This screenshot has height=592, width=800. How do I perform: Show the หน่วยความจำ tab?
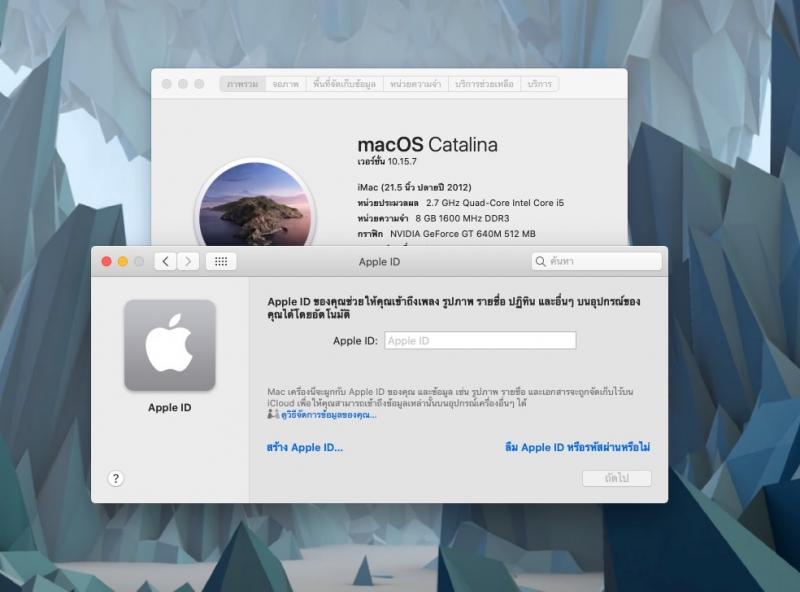coord(415,84)
